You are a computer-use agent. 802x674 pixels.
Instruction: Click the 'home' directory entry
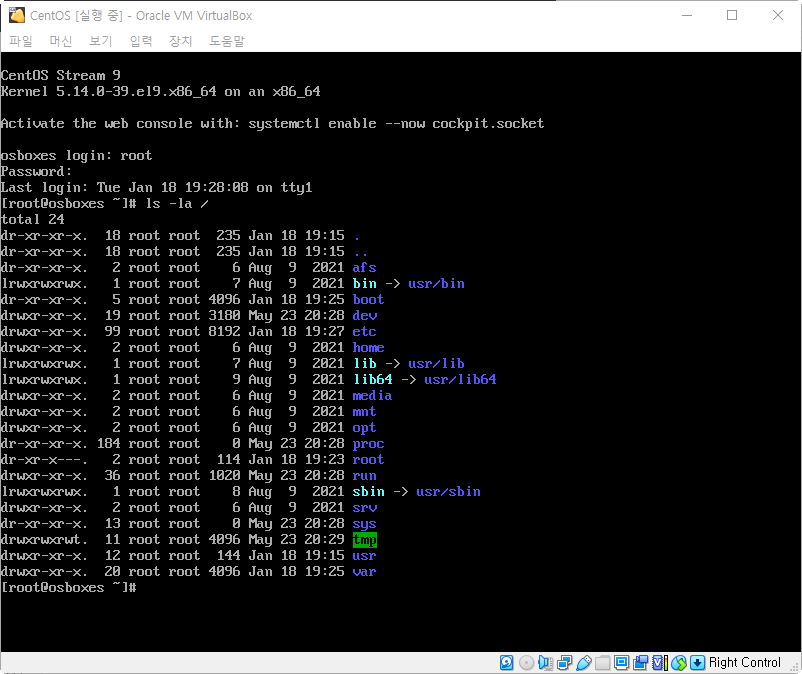pos(368,348)
